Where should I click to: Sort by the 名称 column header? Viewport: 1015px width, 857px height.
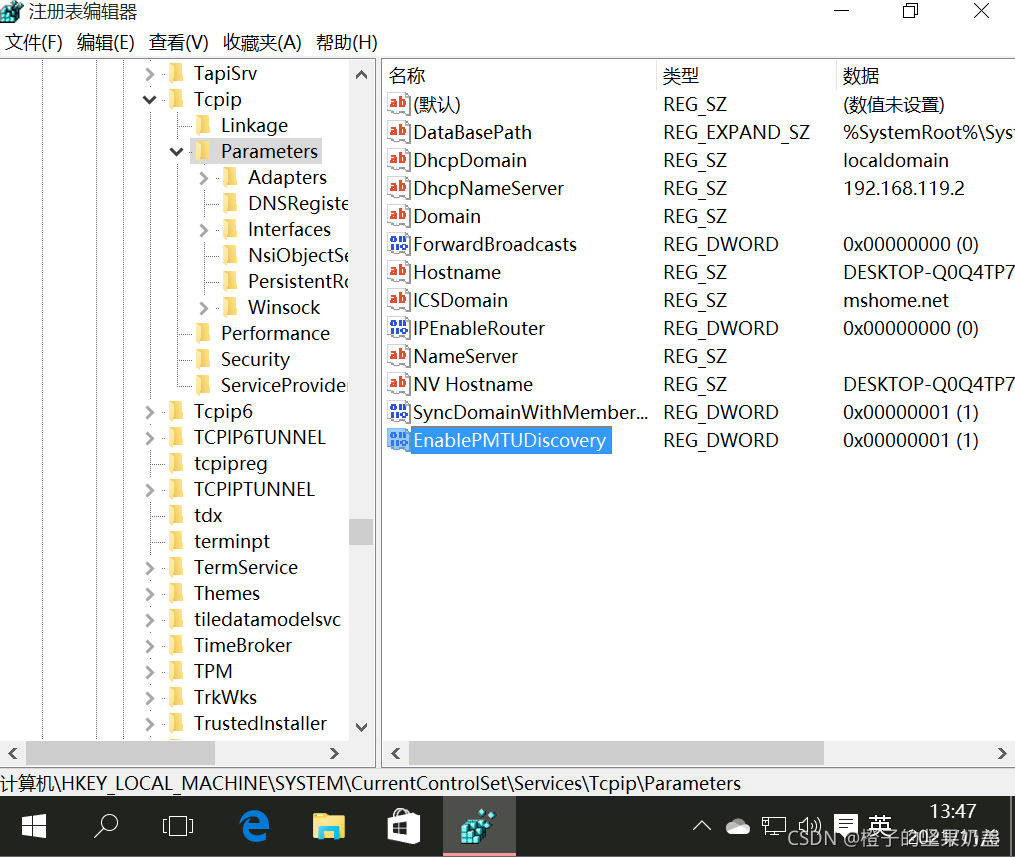coord(520,75)
